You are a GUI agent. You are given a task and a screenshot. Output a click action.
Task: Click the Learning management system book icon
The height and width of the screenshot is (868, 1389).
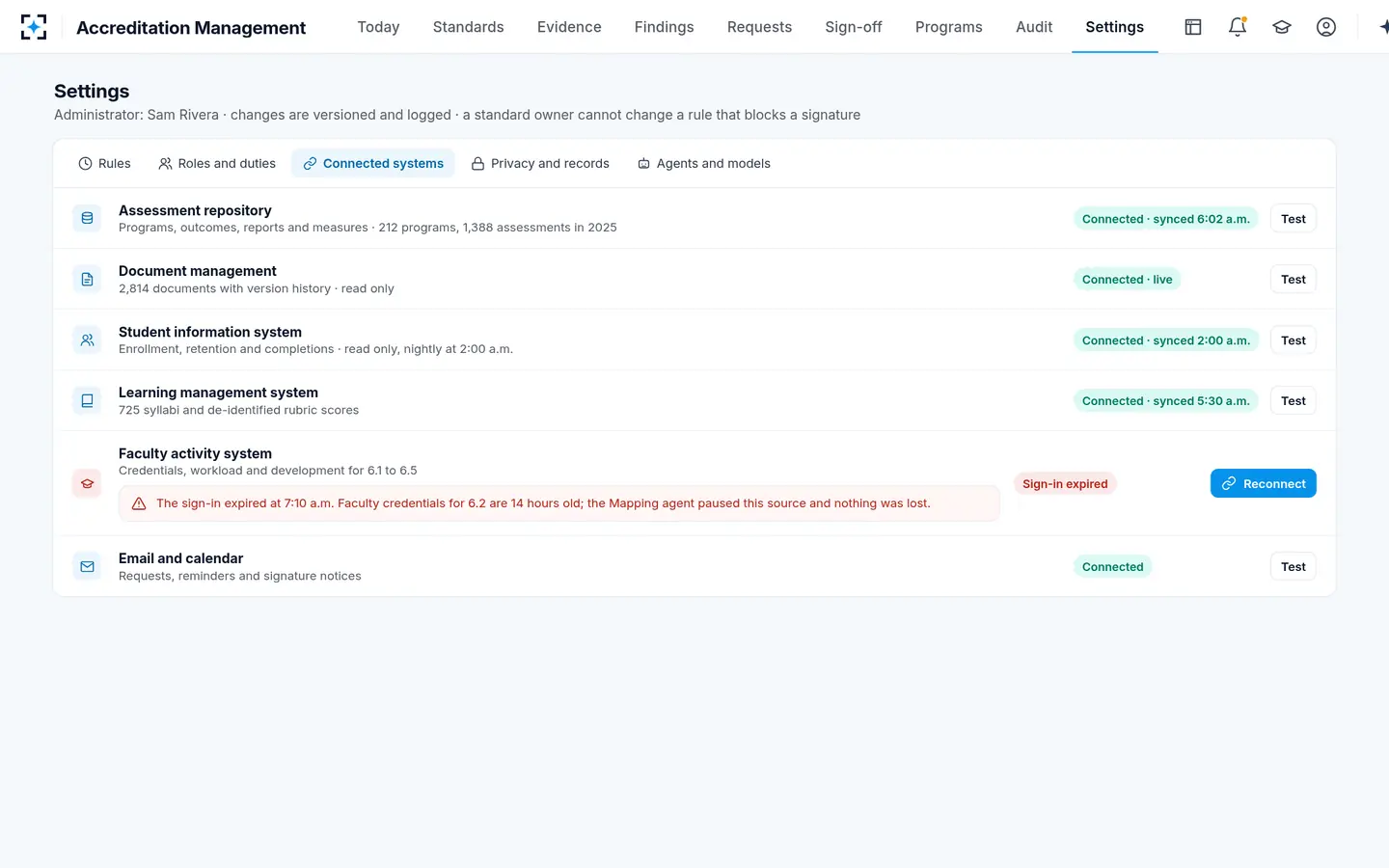(87, 400)
